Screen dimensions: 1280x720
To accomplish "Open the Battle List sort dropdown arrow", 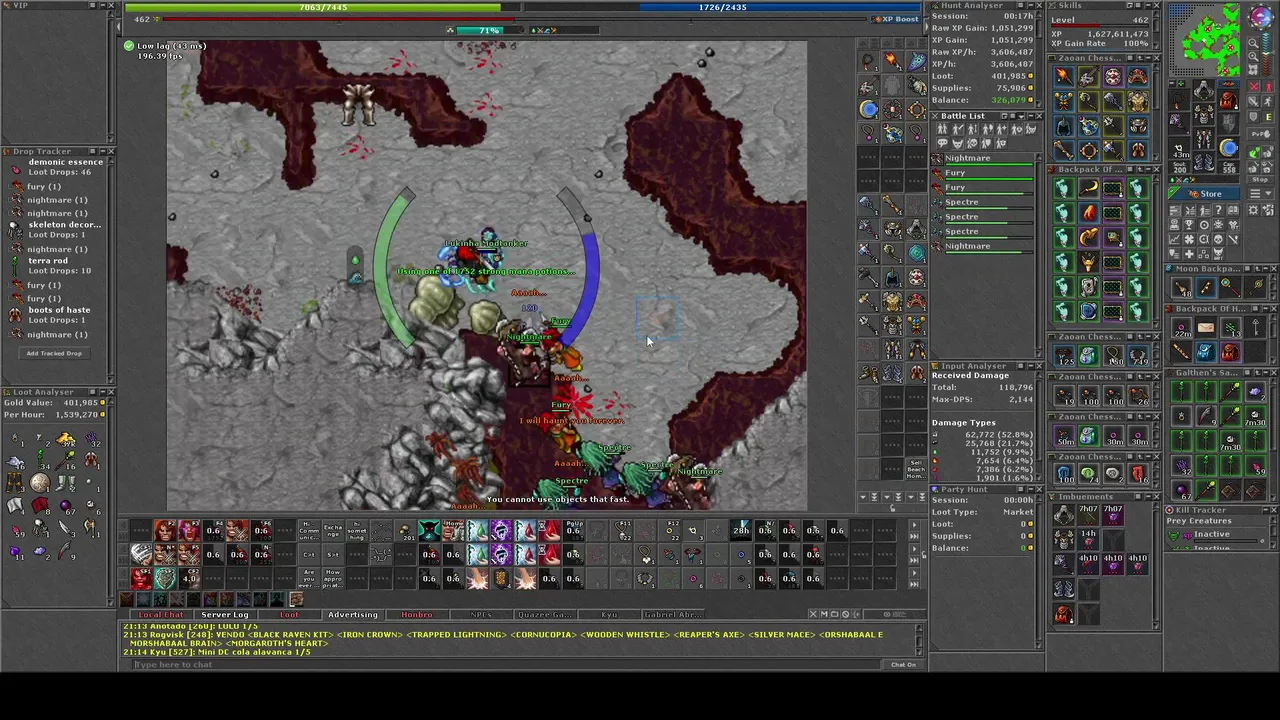I will click(1021, 116).
